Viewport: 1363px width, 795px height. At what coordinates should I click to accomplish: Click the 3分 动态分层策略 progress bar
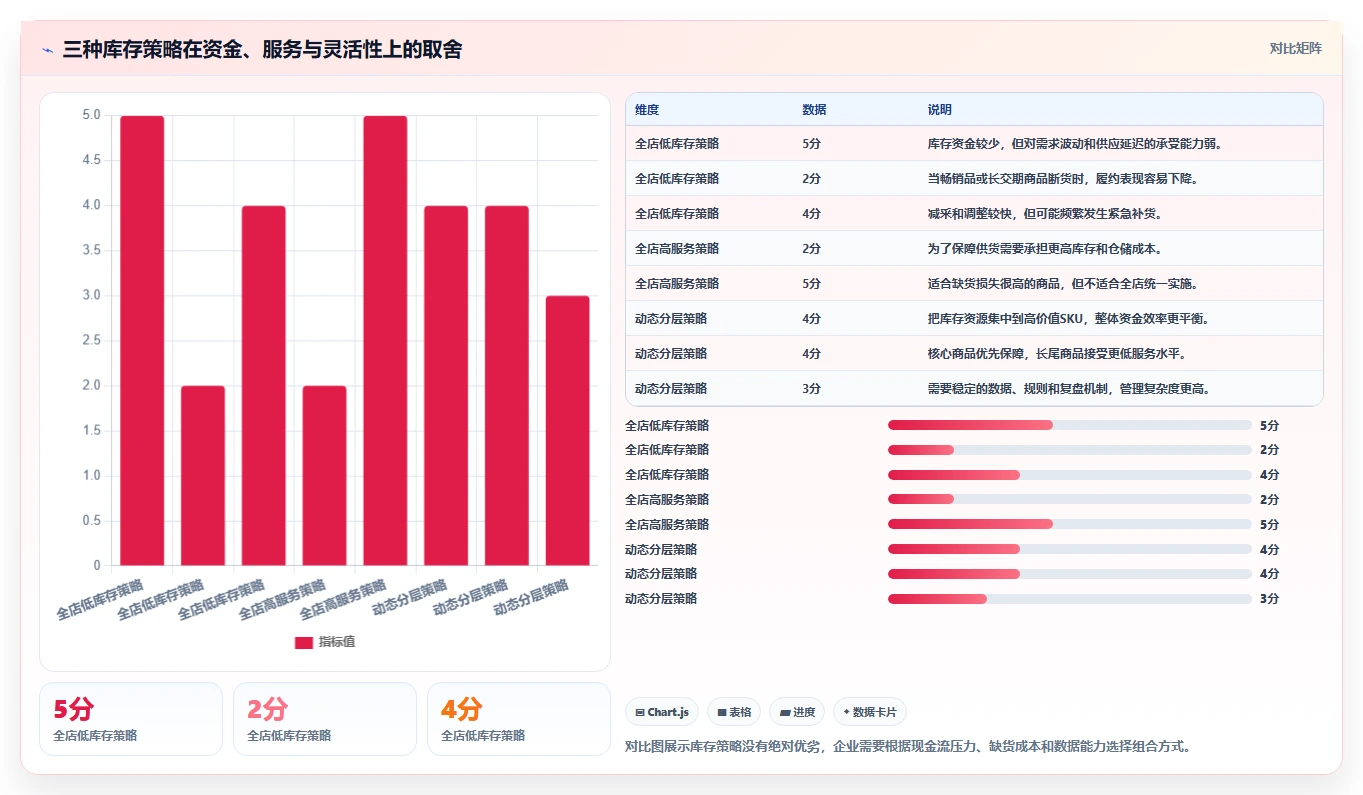point(1070,599)
